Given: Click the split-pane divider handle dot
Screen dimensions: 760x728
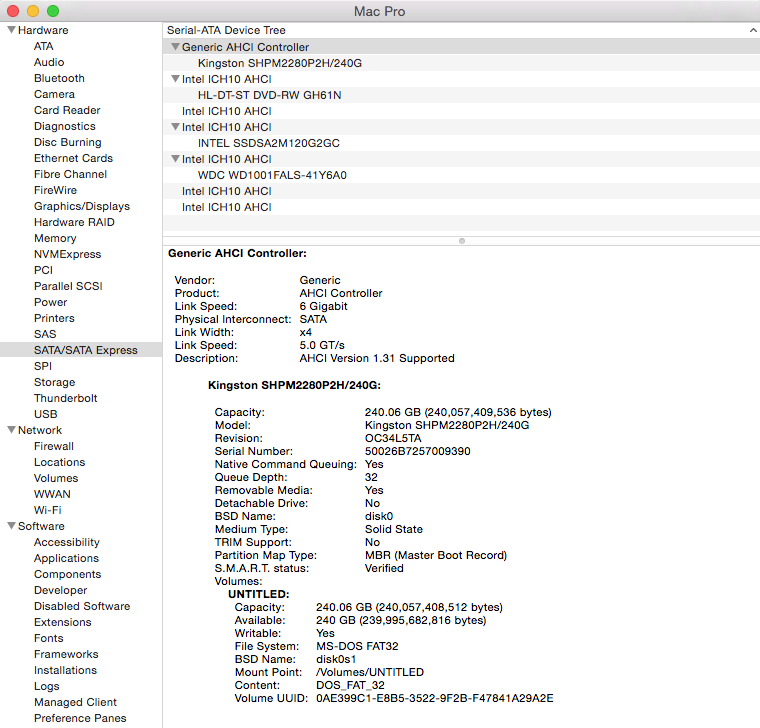Looking at the screenshot, I should pos(461,241).
